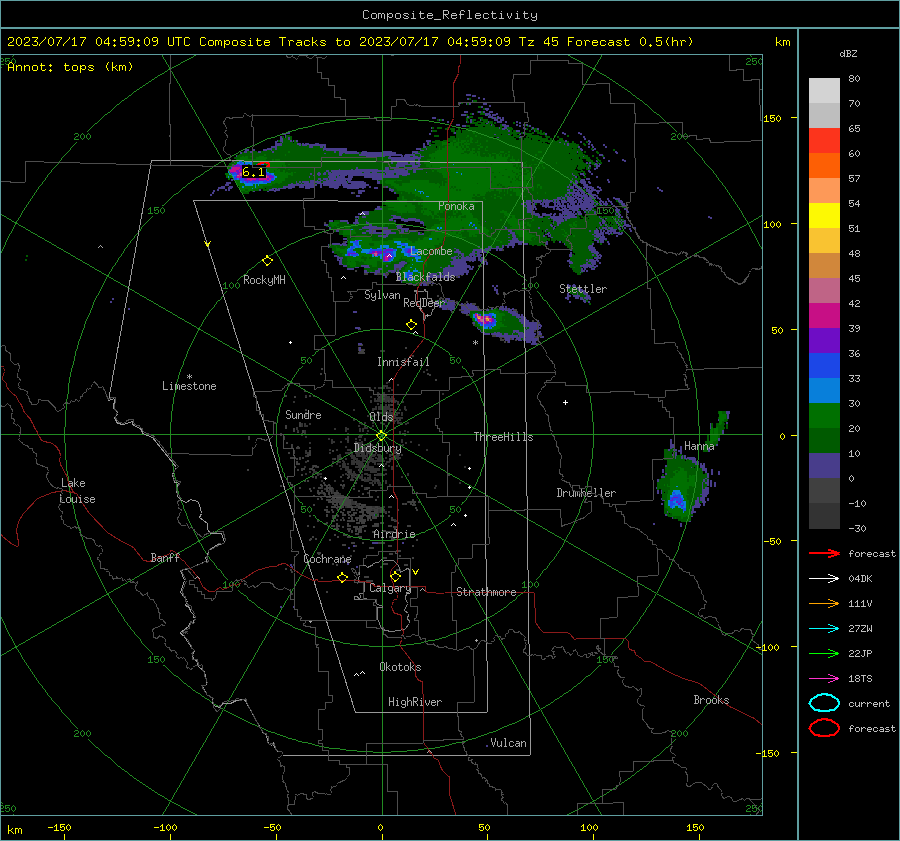
Task: Click the Limestone label
Action: pos(189,386)
